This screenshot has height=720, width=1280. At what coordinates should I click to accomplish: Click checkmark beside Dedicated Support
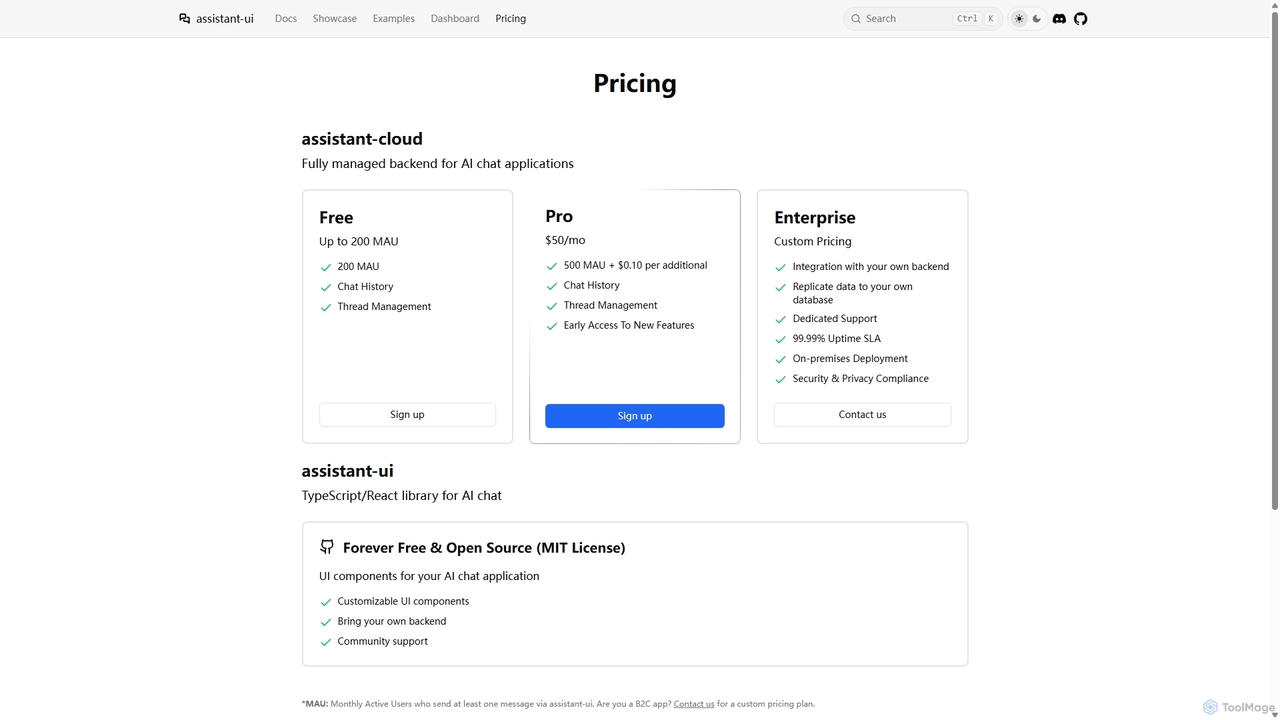[x=780, y=319]
